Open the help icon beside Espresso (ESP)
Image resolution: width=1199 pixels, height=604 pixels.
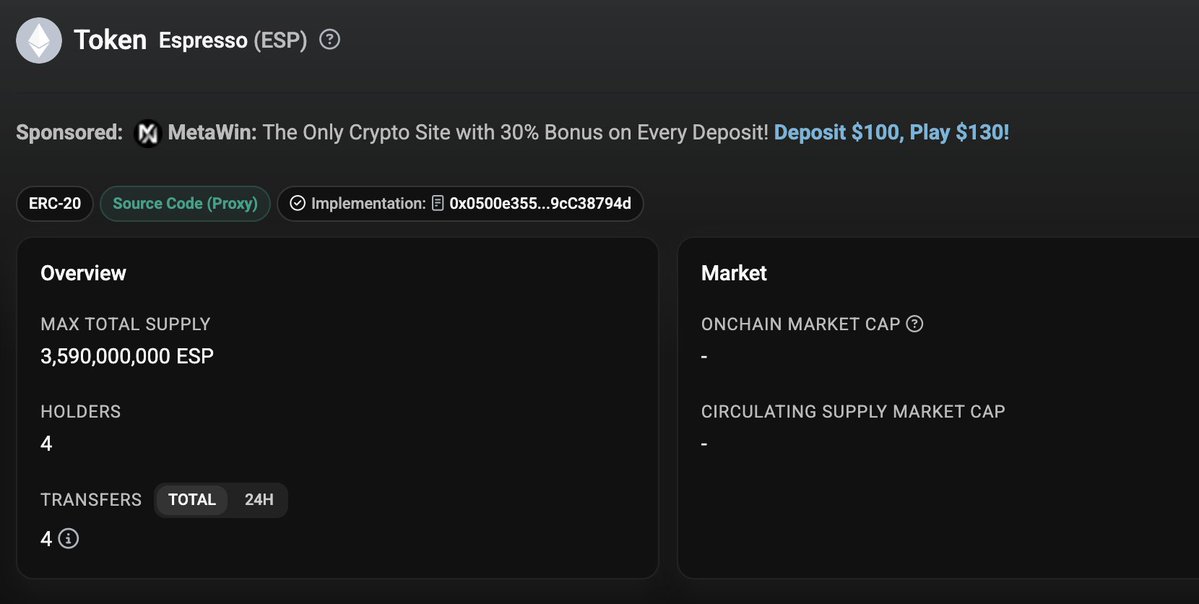coord(329,40)
